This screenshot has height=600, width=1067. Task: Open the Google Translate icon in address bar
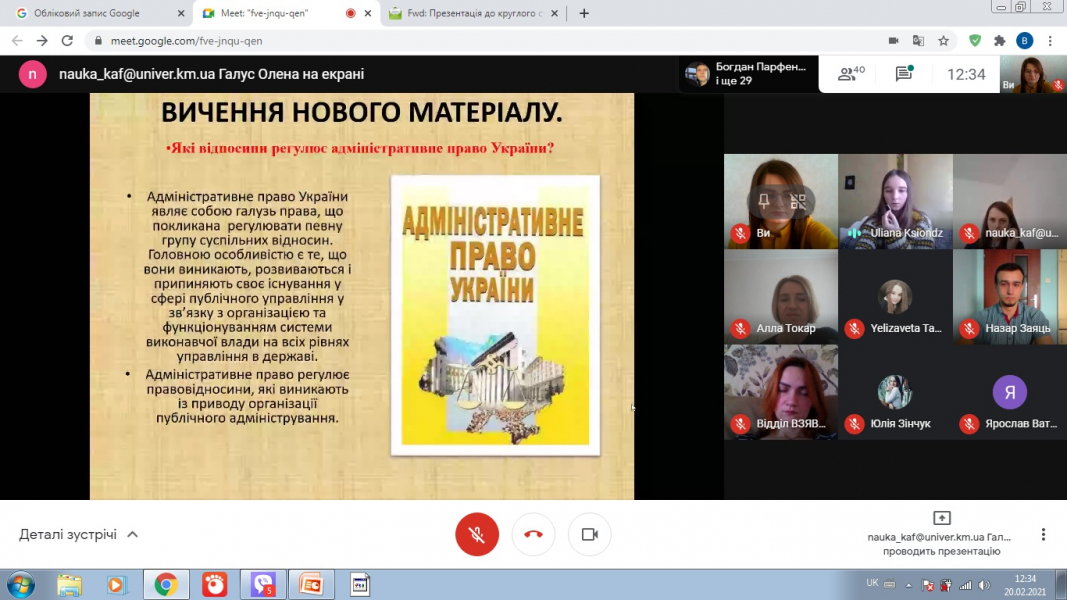coord(918,41)
